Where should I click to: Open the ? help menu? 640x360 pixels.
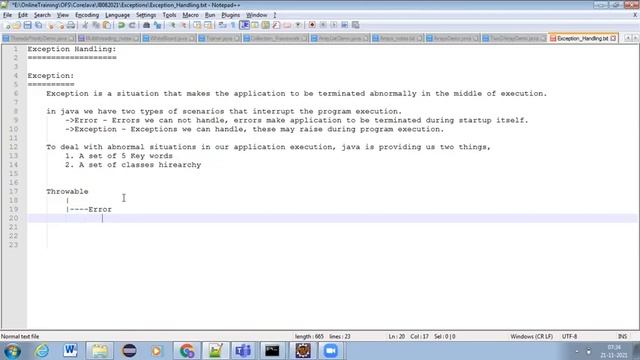point(275,15)
